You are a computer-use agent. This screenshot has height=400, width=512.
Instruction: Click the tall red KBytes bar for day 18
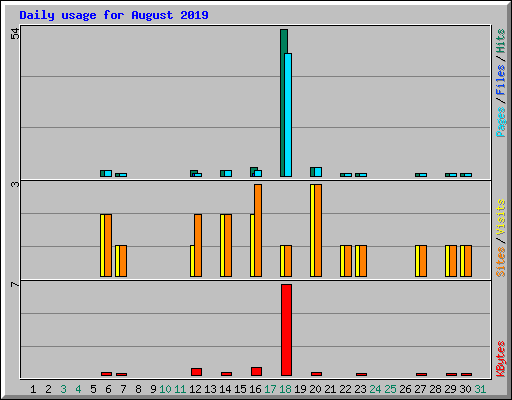click(286, 330)
